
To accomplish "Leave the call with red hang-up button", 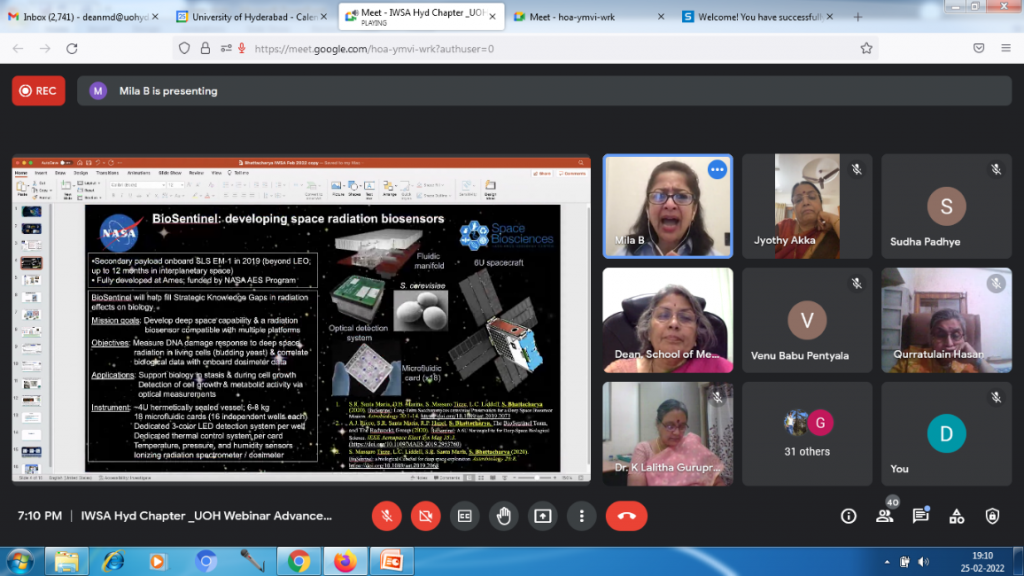I will (x=627, y=516).
